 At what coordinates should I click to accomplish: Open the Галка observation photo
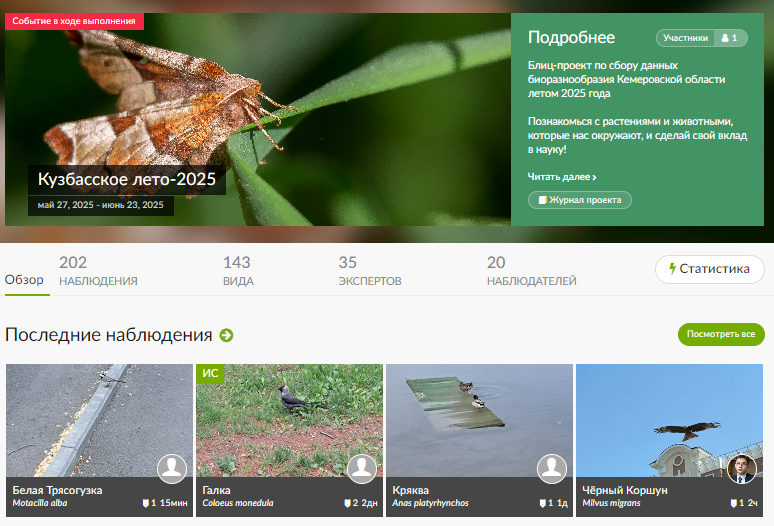(289, 420)
